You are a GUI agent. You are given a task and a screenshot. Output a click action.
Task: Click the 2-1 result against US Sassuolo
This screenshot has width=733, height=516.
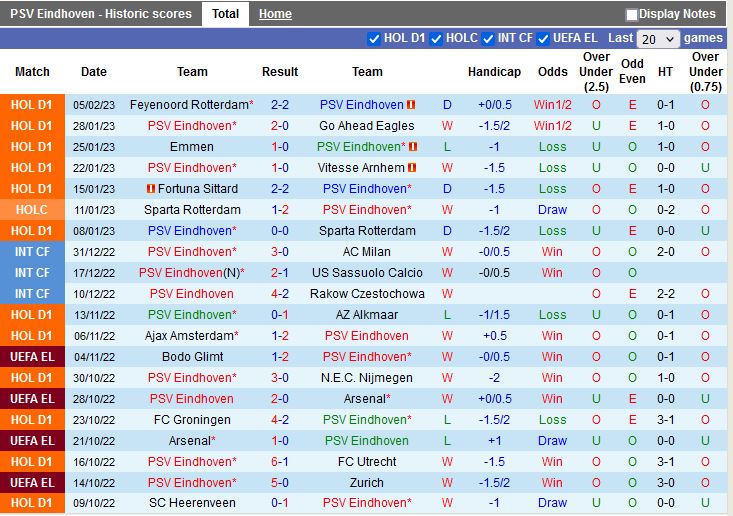pyautogui.click(x=280, y=273)
